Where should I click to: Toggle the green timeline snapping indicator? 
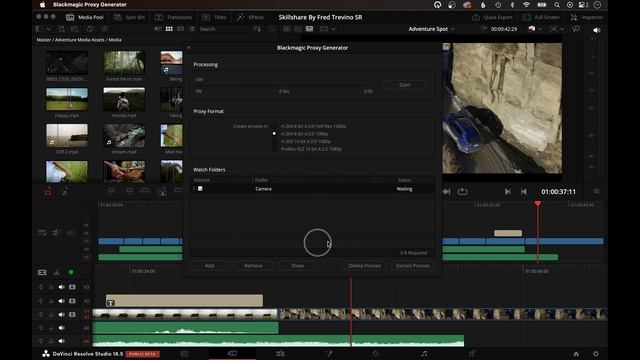tap(71, 272)
